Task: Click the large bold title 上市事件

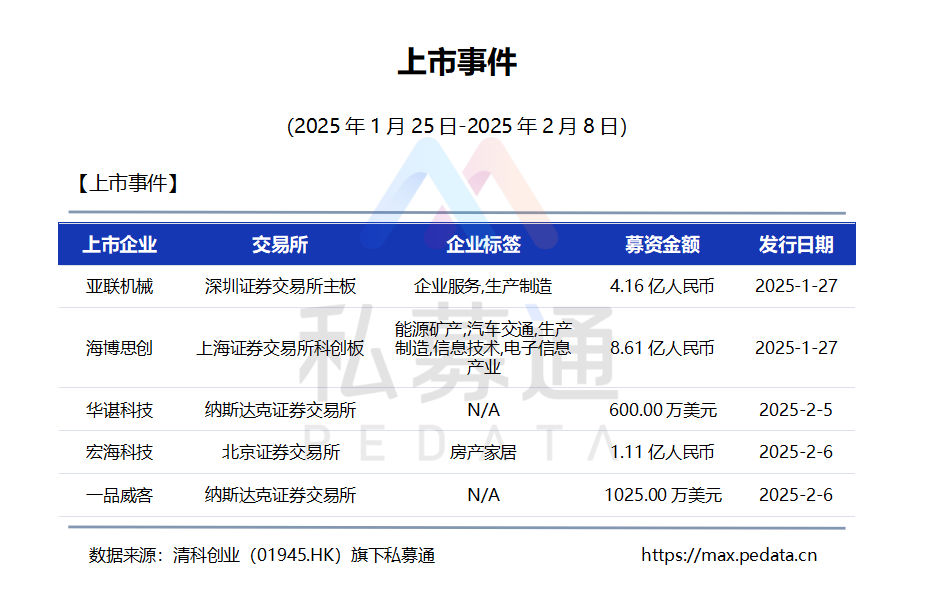Action: [x=456, y=62]
